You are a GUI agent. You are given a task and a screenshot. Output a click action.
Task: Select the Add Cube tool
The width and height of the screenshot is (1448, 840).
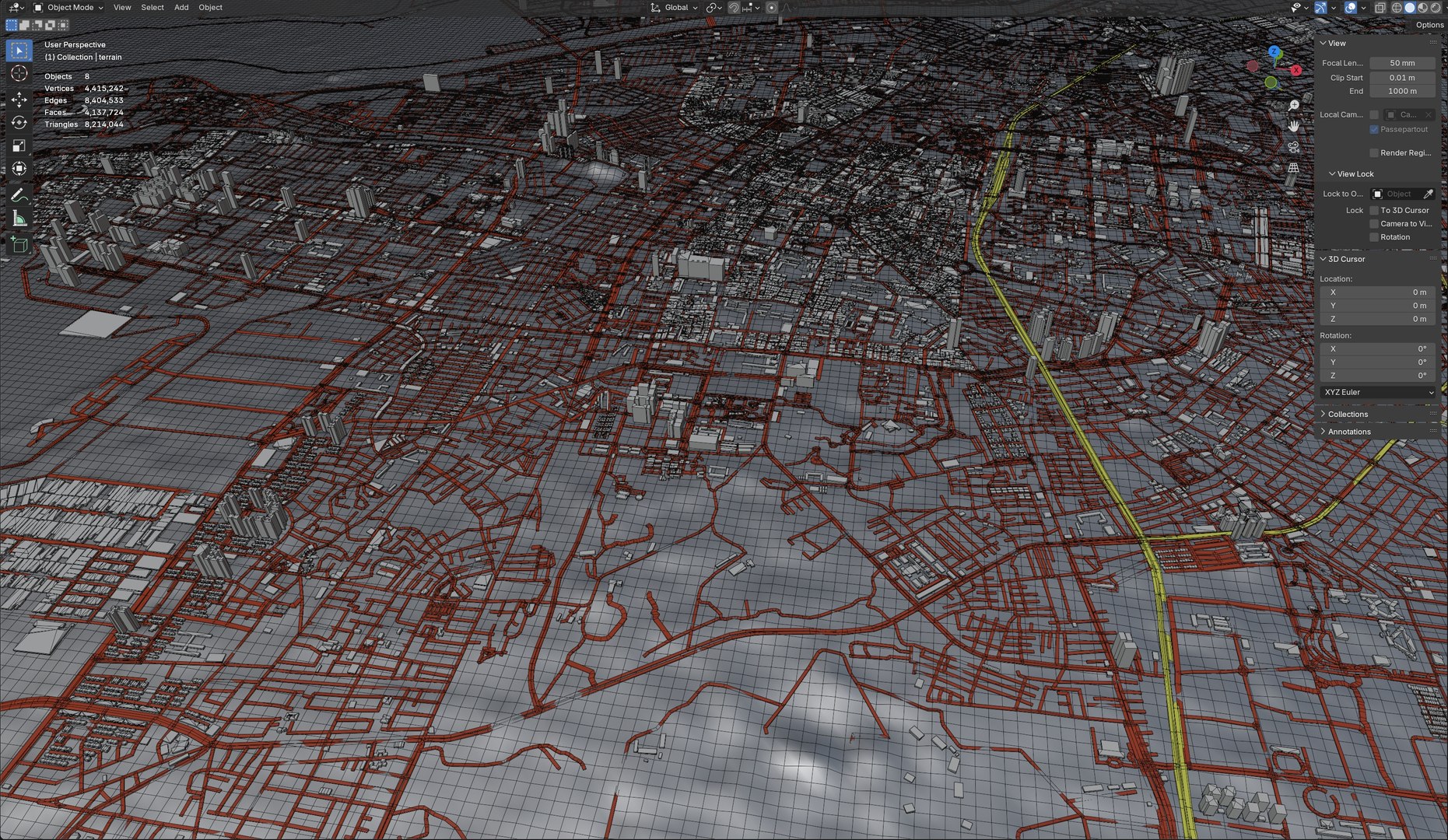[19, 245]
